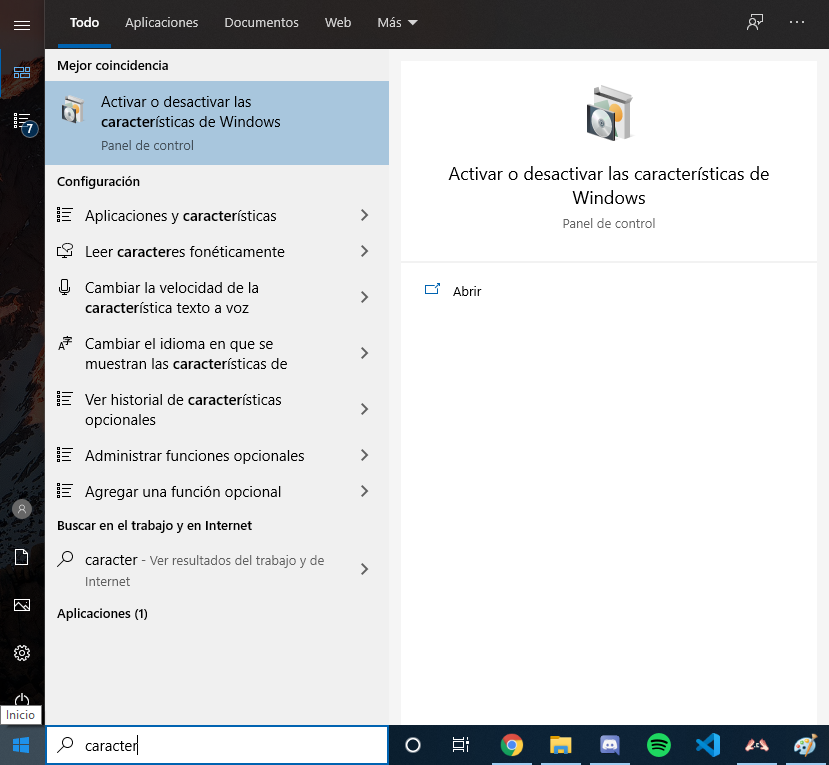
Task: Open the Pictures icon in the sidebar
Action: 21,605
